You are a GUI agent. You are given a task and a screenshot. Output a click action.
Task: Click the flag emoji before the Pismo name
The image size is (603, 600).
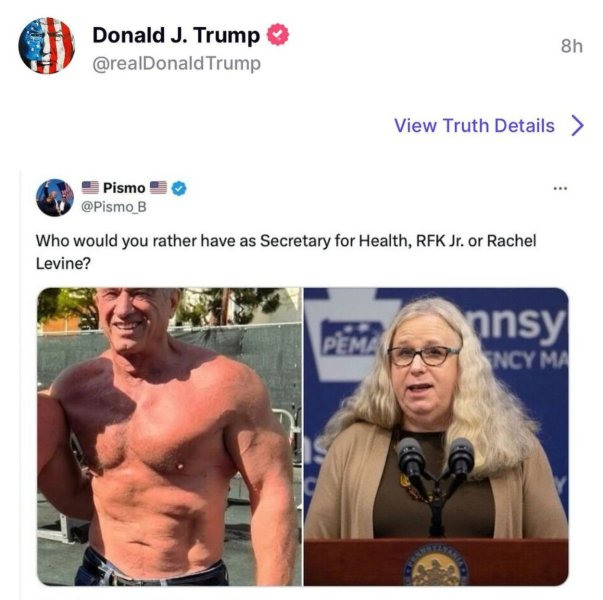click(x=90, y=188)
